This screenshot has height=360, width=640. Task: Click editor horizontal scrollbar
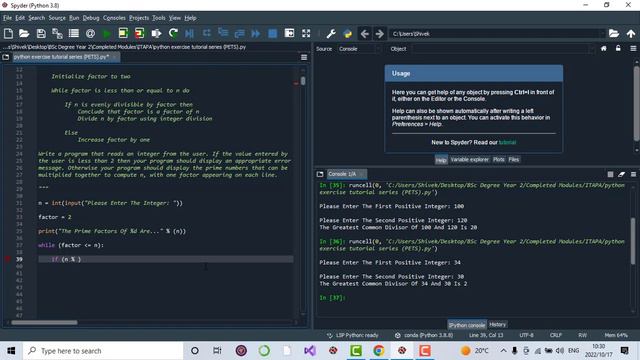(44, 322)
